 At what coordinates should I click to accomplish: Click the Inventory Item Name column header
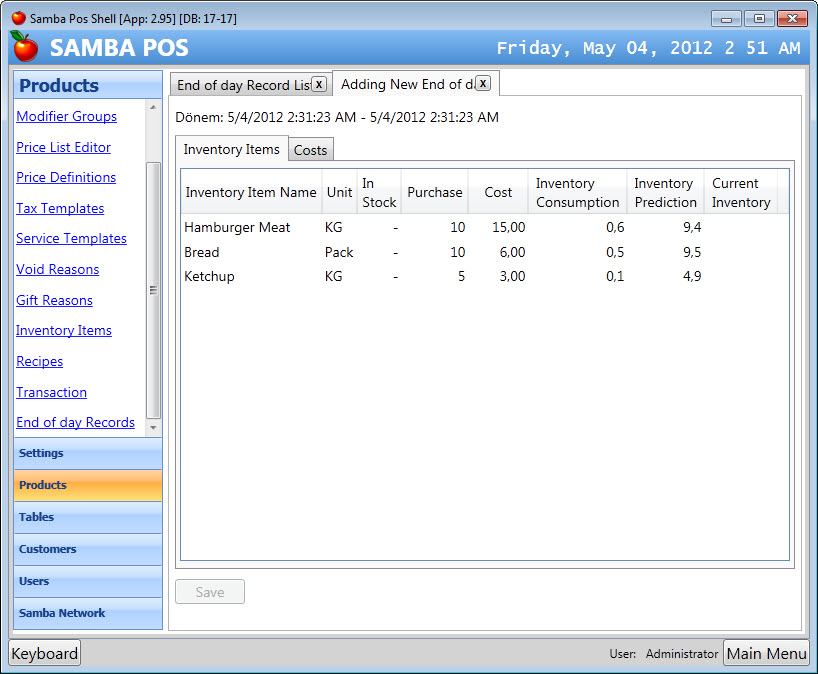[x=251, y=192]
